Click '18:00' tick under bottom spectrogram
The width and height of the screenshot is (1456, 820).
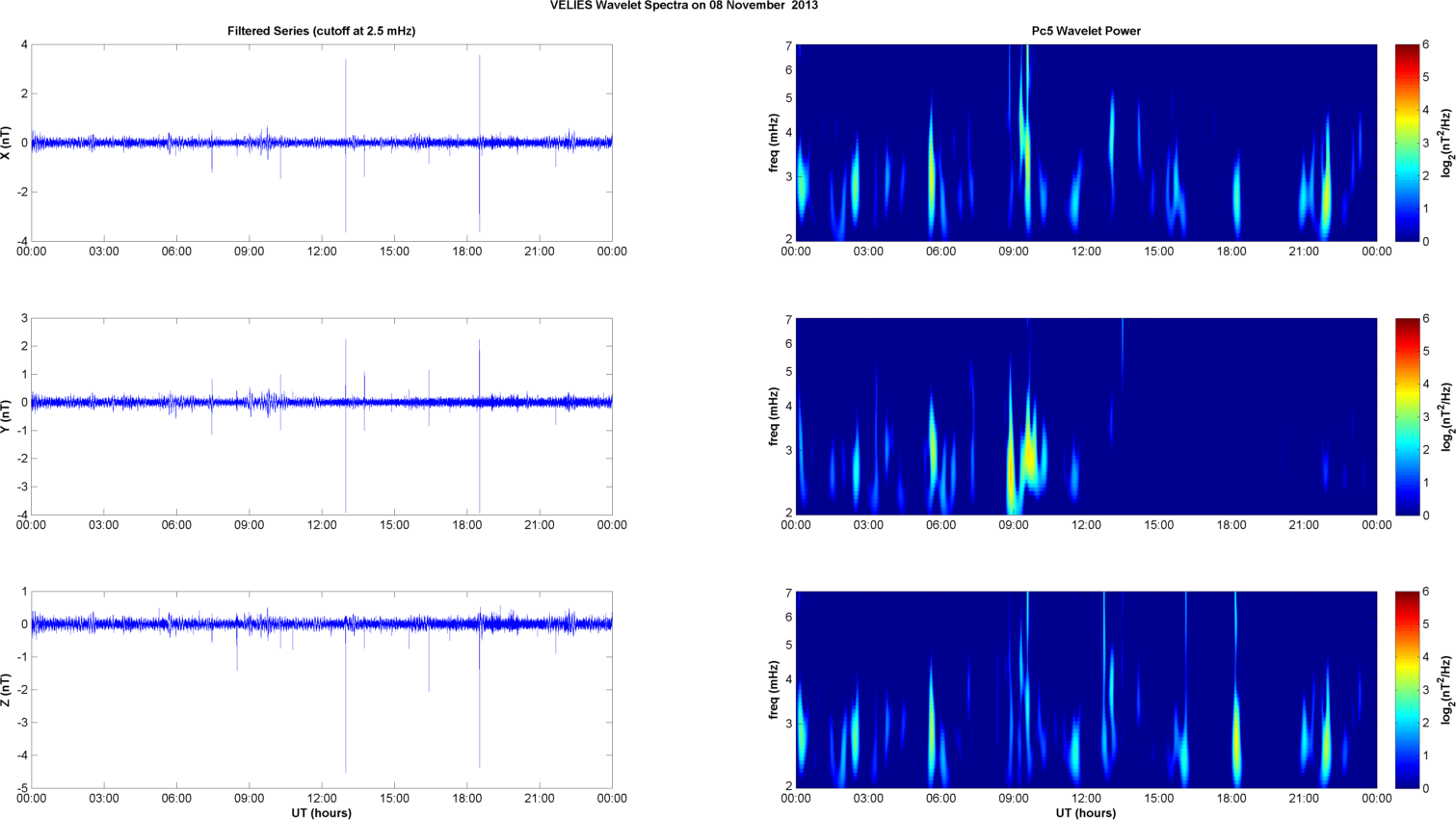pos(1231,799)
